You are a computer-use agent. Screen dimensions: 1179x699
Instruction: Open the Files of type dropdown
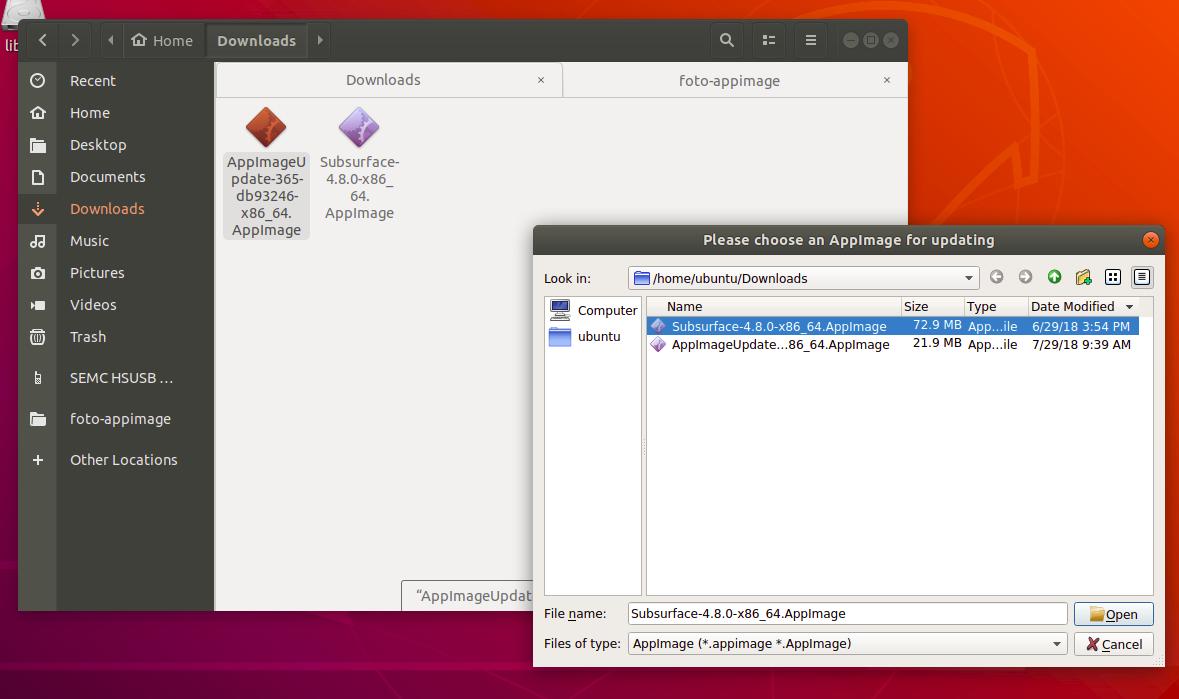pos(847,643)
